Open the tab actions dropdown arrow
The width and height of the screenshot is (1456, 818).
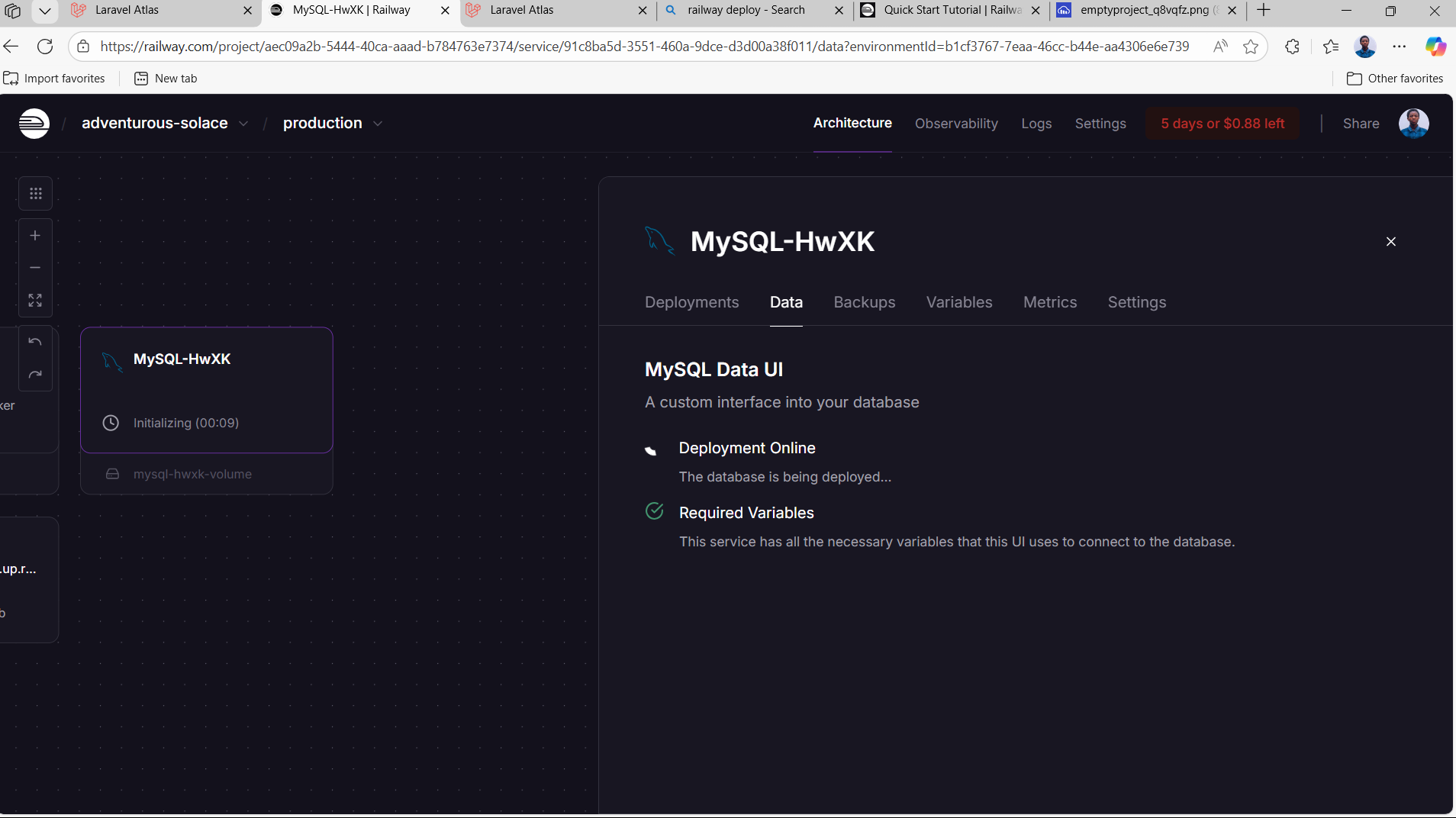(x=45, y=11)
